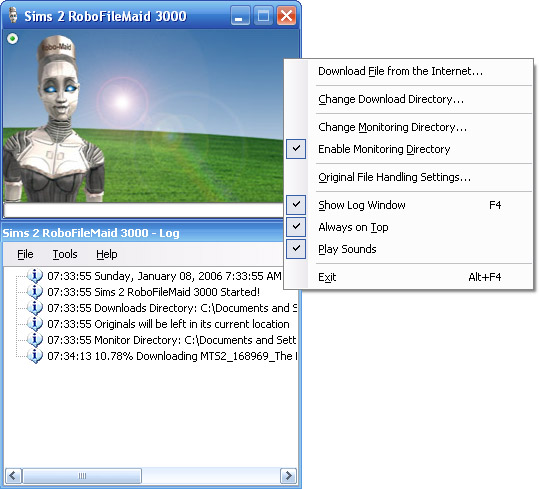Viewport: 539px width, 489px height.
Task: Click info icon of the Sunday January 08 entry
Action: pyautogui.click(x=35, y=276)
